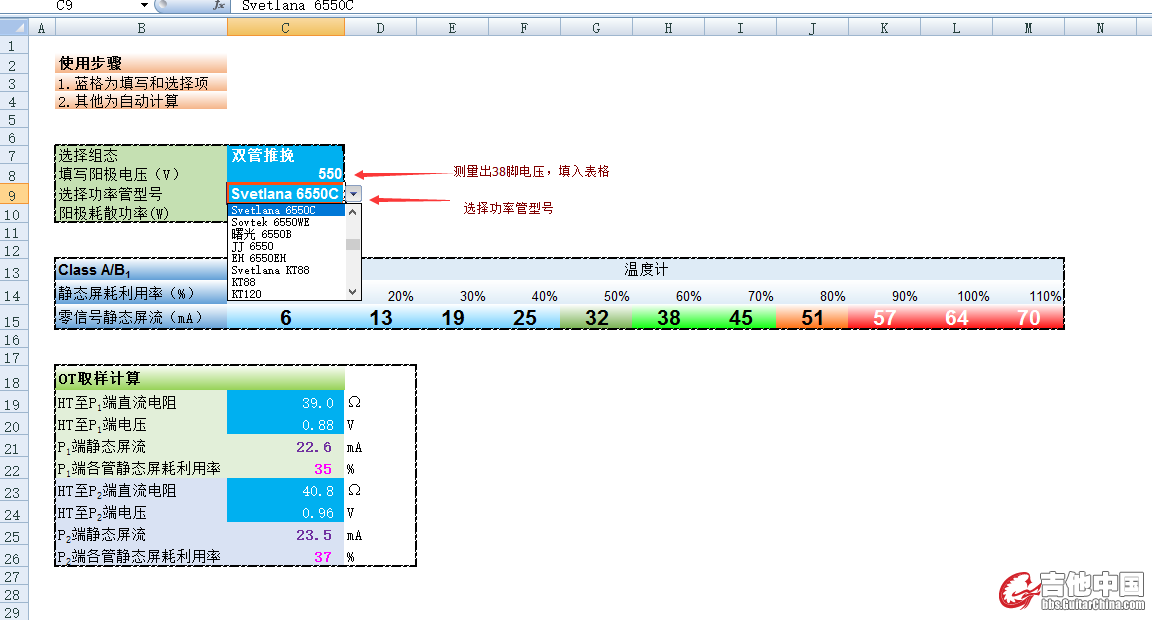Choose EH 6550EH from the list
1152x620 pixels.
pyautogui.click(x=287, y=258)
